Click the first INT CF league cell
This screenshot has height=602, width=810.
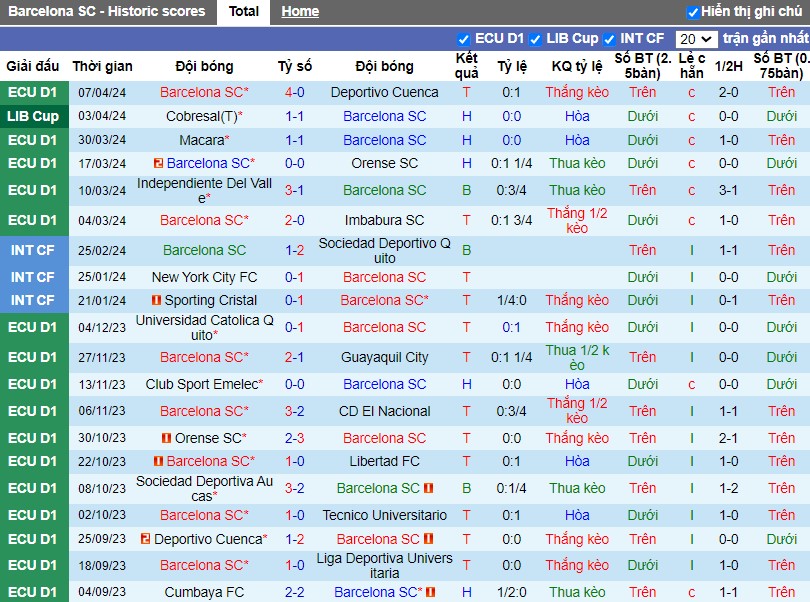[33, 250]
